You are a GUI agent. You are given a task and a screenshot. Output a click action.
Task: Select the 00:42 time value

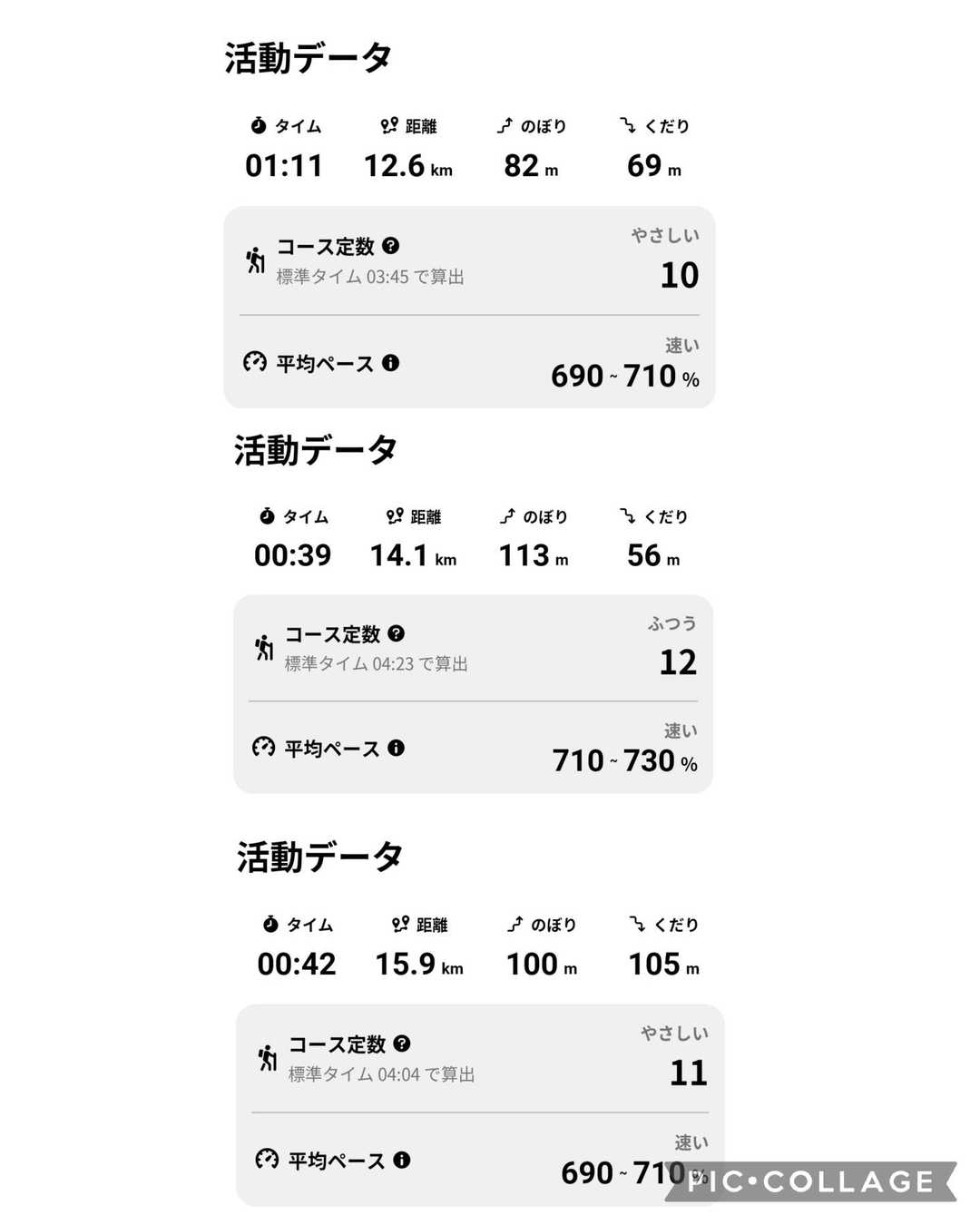pyautogui.click(x=297, y=964)
